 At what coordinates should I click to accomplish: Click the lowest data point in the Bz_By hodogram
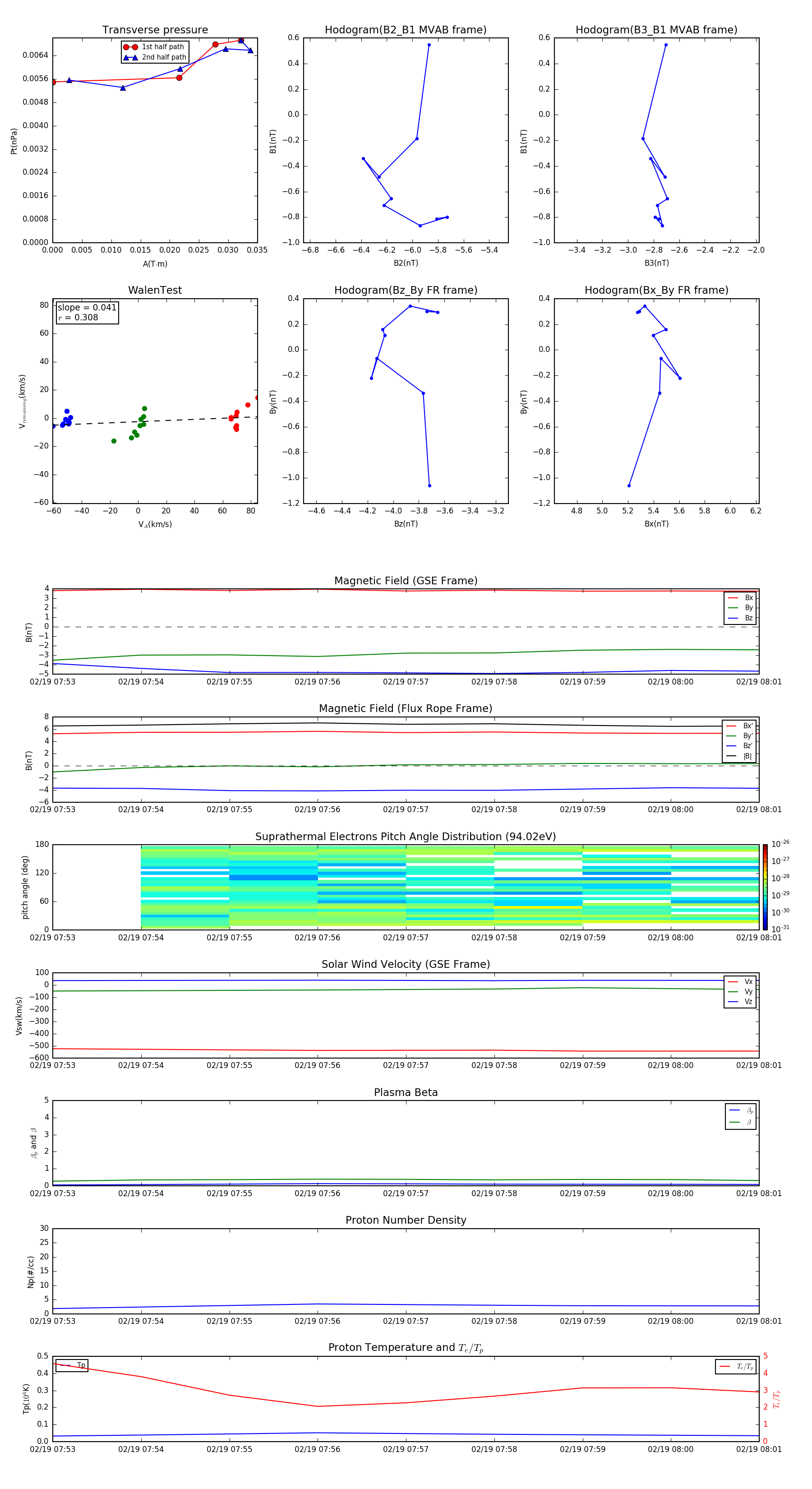point(429,486)
